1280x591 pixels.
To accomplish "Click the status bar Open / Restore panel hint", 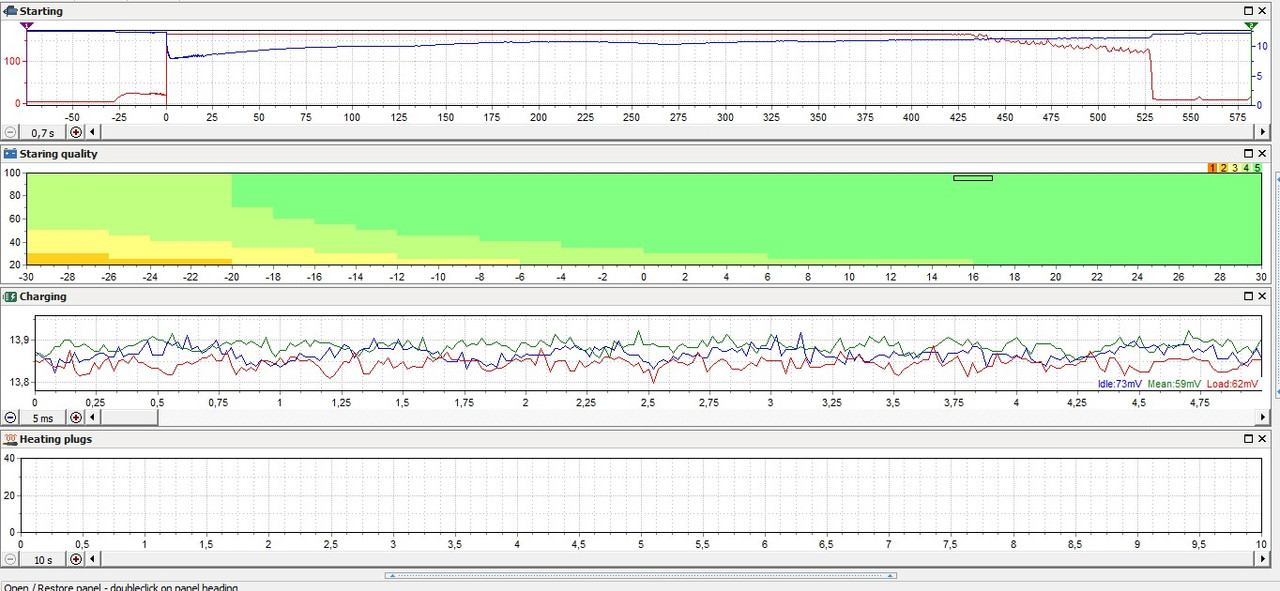I will pyautogui.click(x=121, y=587).
